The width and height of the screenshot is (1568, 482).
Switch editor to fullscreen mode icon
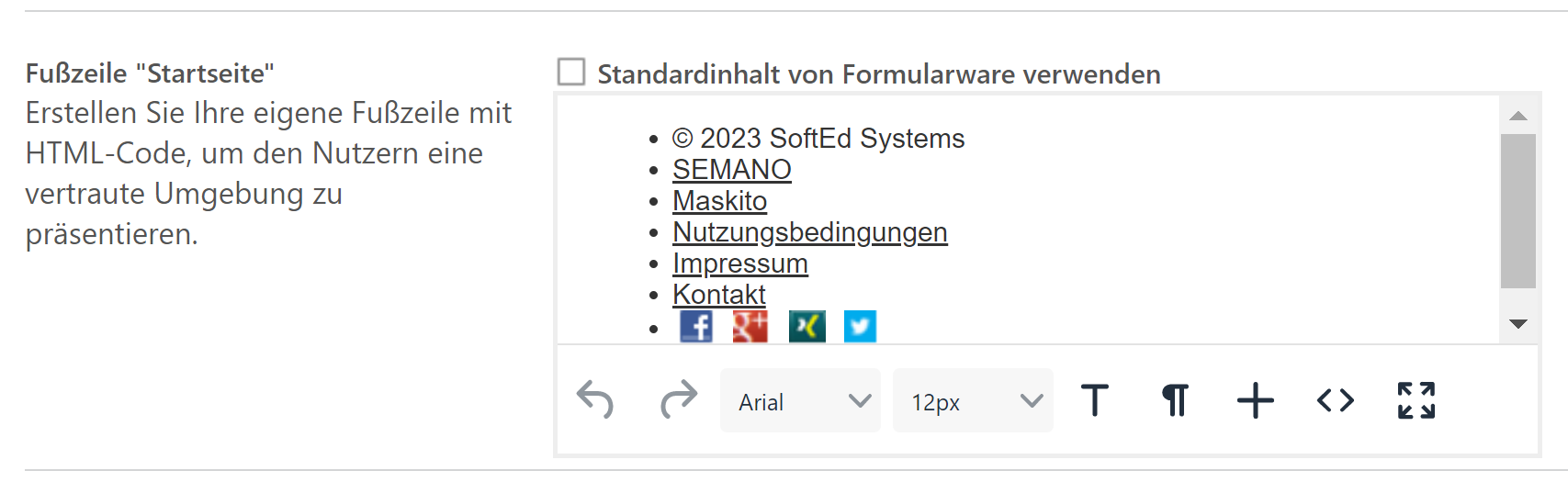tap(1416, 400)
